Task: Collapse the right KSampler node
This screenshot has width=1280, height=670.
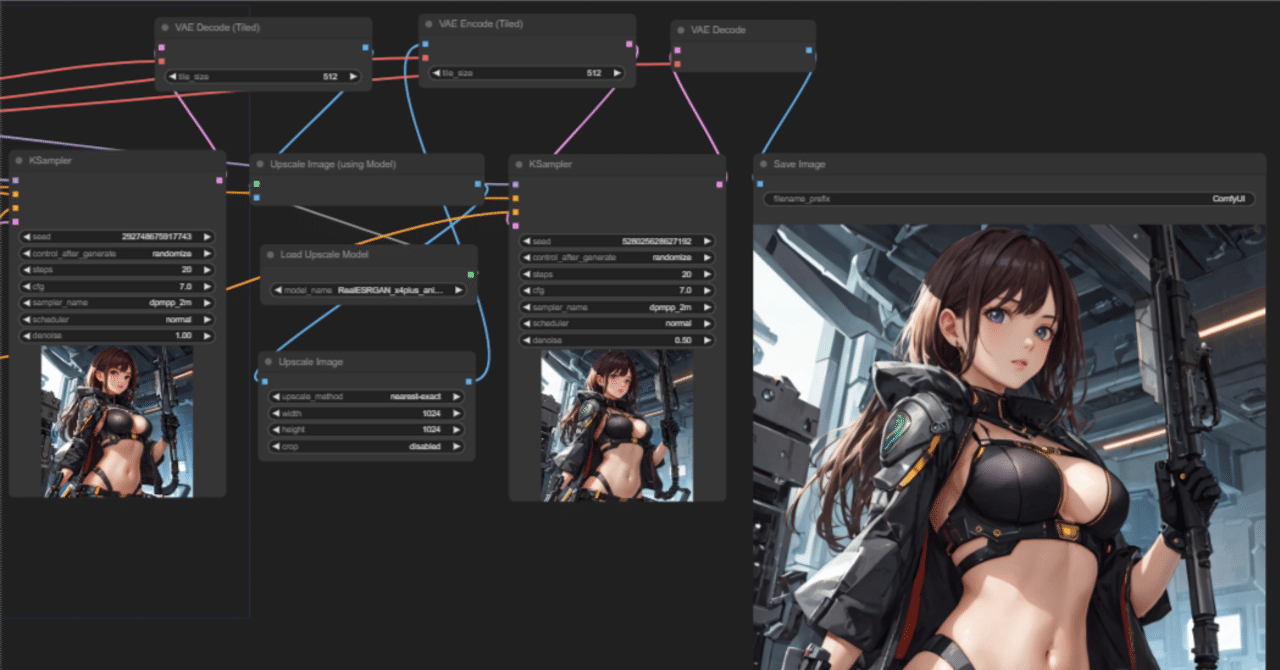Action: pos(520,163)
